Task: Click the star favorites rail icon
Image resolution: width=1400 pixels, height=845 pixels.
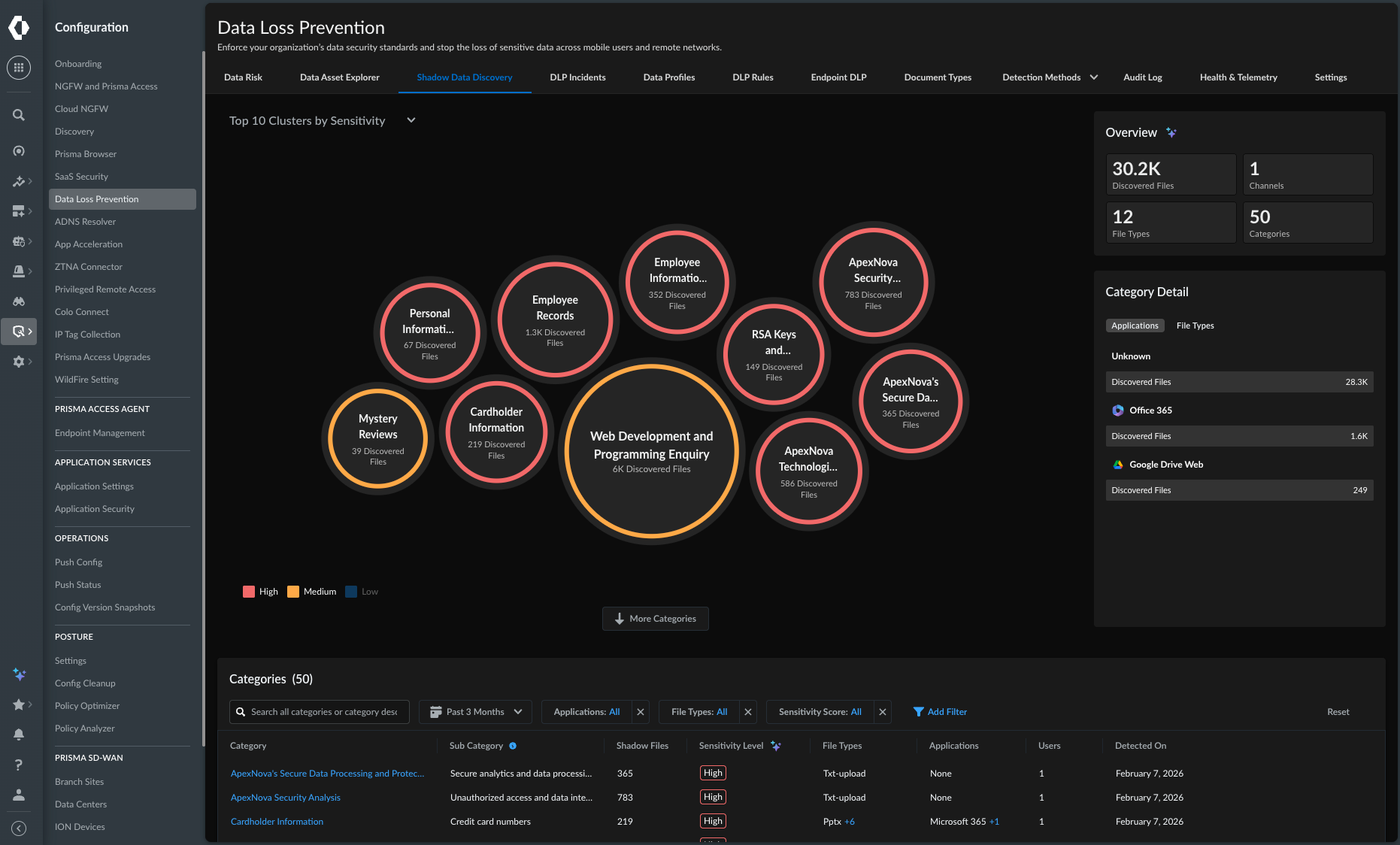Action: 19,704
